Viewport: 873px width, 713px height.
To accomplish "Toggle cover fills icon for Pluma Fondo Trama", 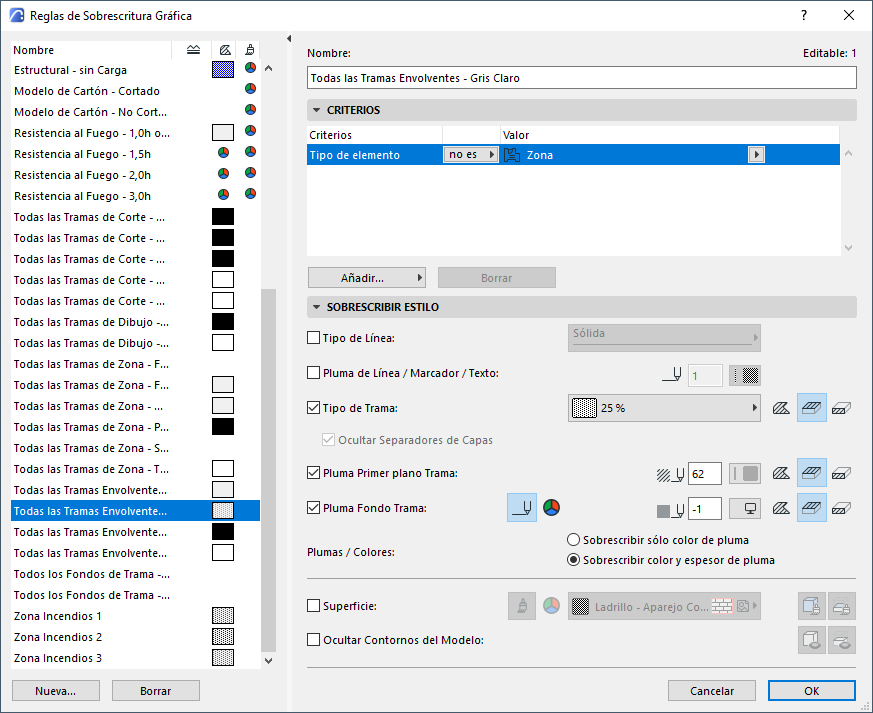I will coord(812,507).
